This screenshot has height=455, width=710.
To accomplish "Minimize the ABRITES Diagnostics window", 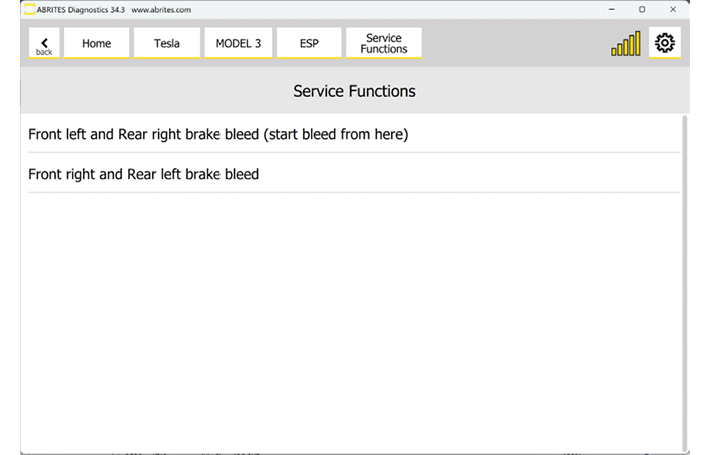I will click(613, 9).
